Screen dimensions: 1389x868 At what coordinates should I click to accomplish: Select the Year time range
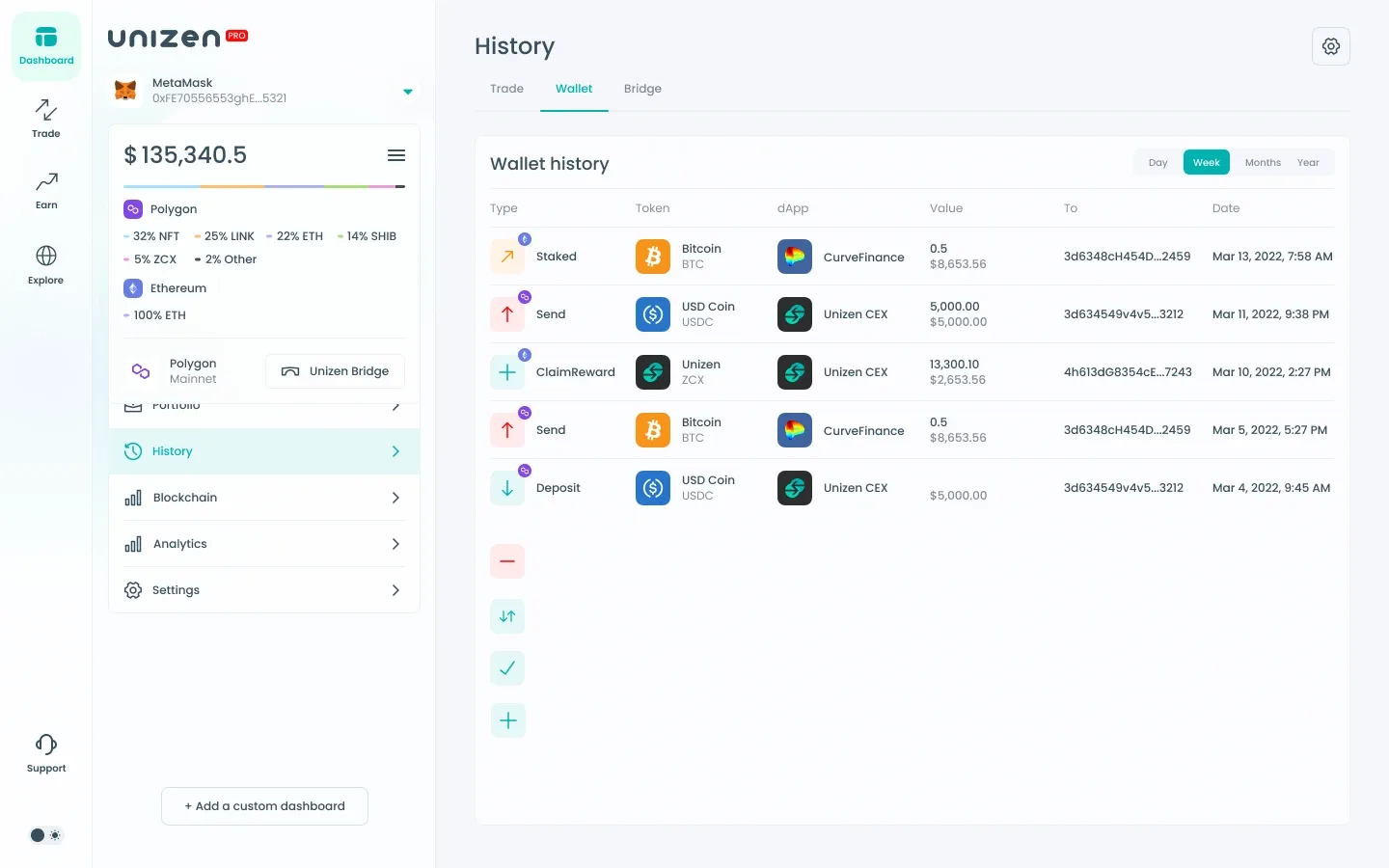(x=1308, y=163)
